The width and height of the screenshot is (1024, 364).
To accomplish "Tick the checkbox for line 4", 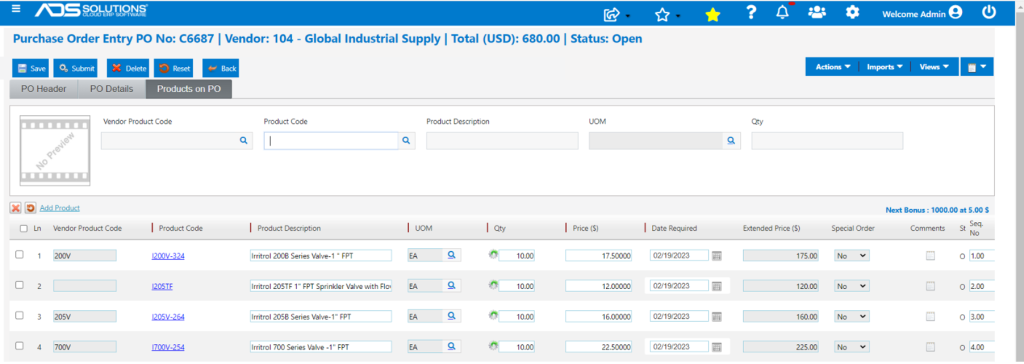I will (x=20, y=345).
